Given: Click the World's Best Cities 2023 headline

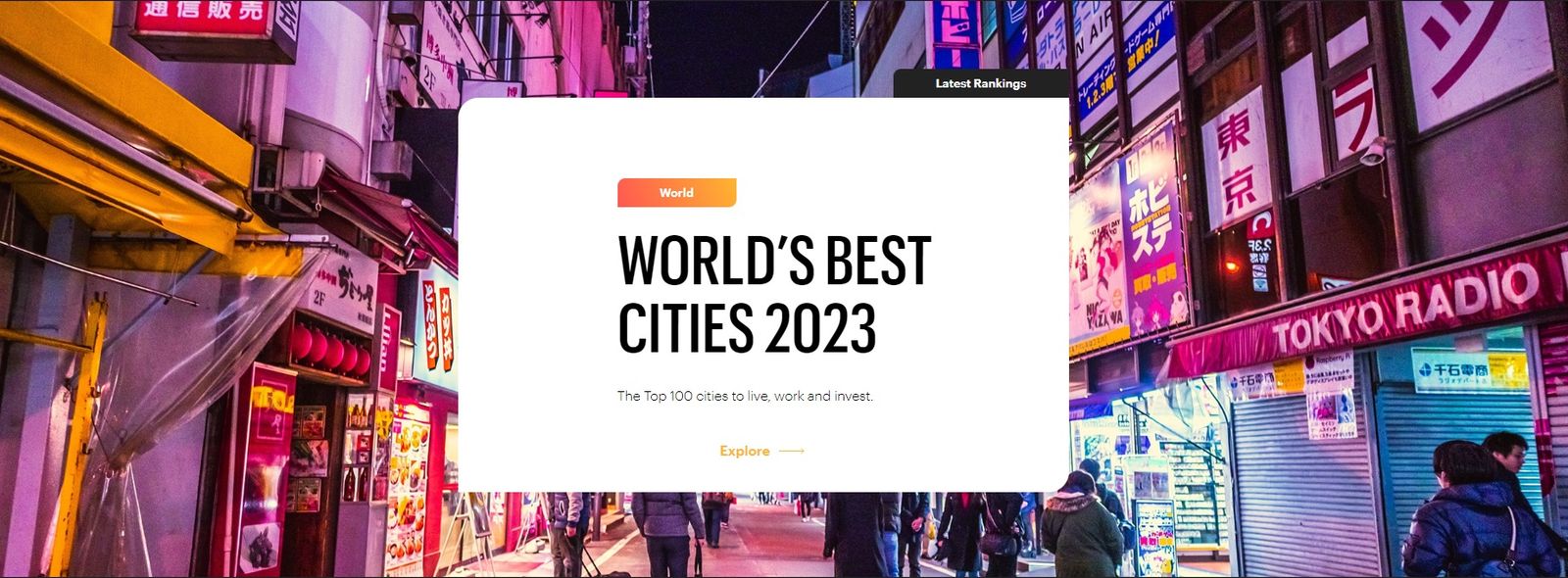Looking at the screenshot, I should pos(774,294).
